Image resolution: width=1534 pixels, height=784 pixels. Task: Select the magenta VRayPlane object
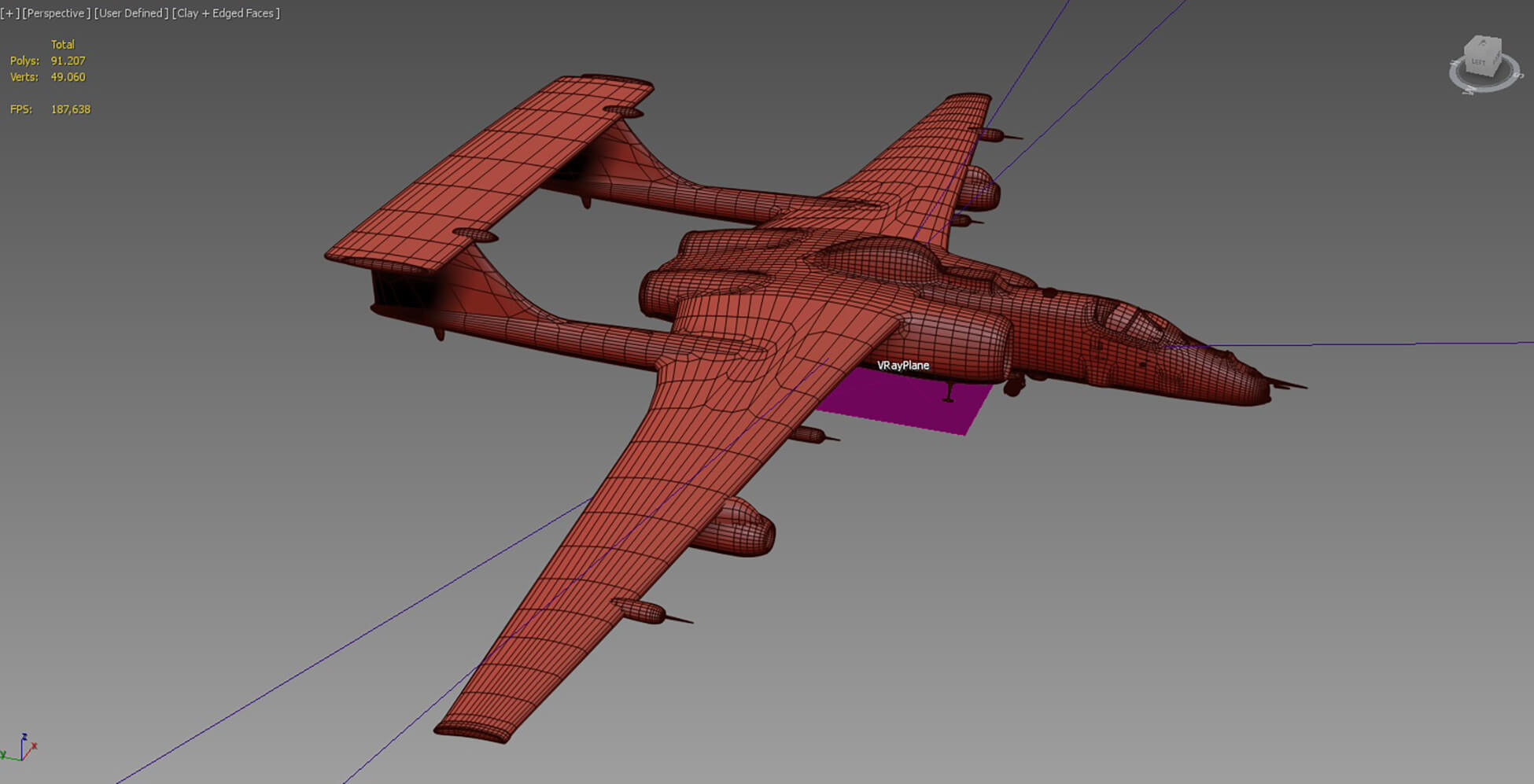(905, 405)
